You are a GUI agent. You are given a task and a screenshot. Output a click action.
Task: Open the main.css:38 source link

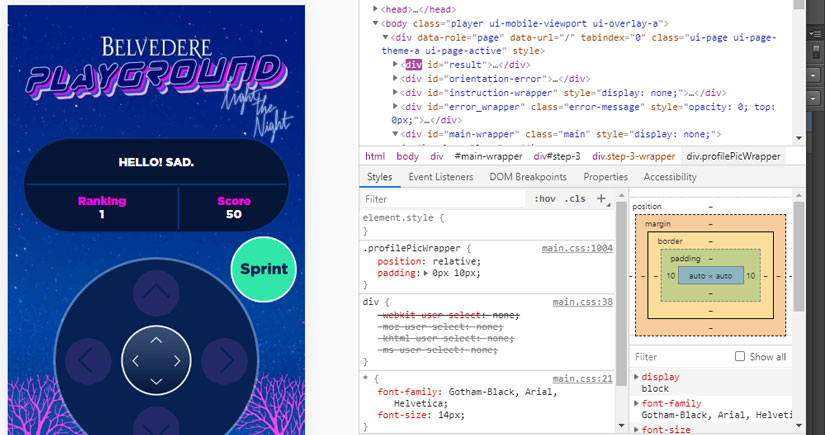coord(582,302)
